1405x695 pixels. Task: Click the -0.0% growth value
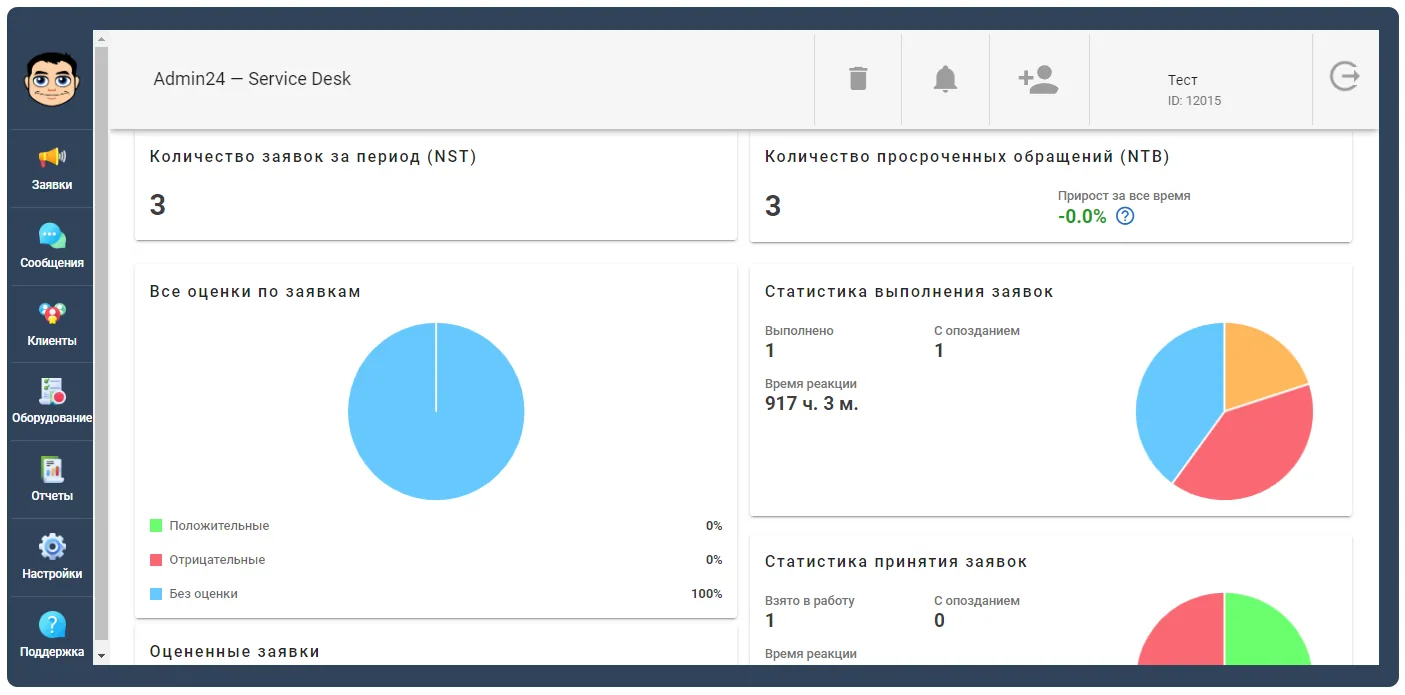(1082, 216)
